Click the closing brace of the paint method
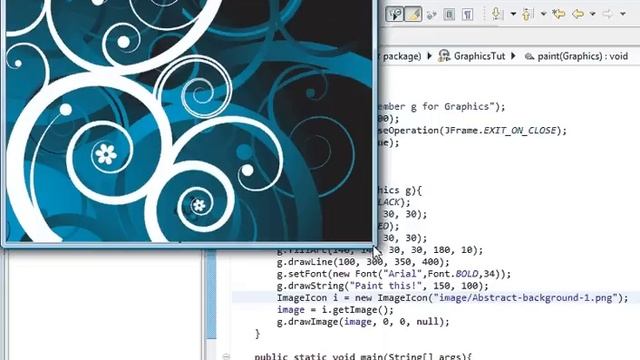This screenshot has height=360, width=640. (x=257, y=333)
